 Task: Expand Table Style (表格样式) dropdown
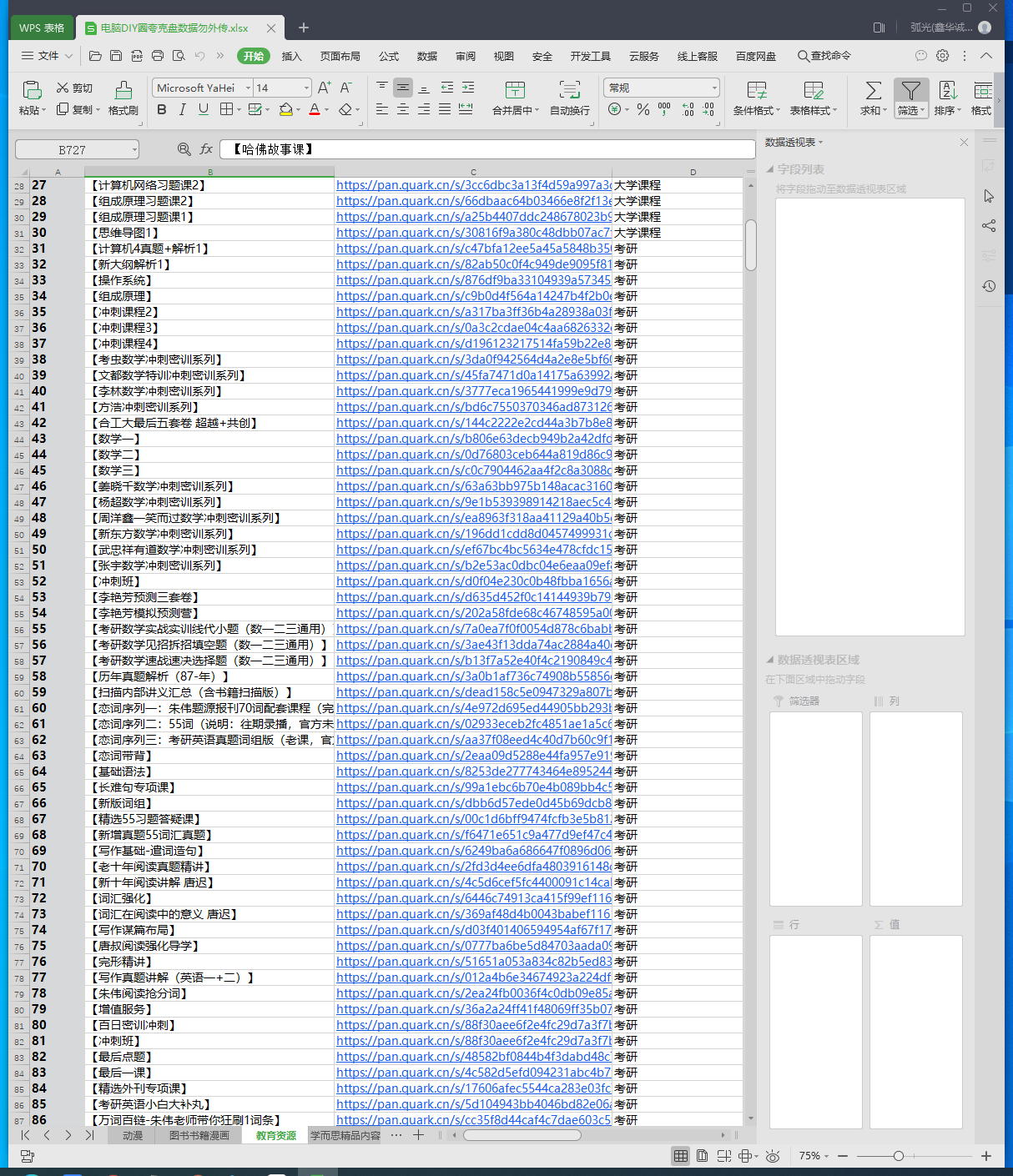834,111
